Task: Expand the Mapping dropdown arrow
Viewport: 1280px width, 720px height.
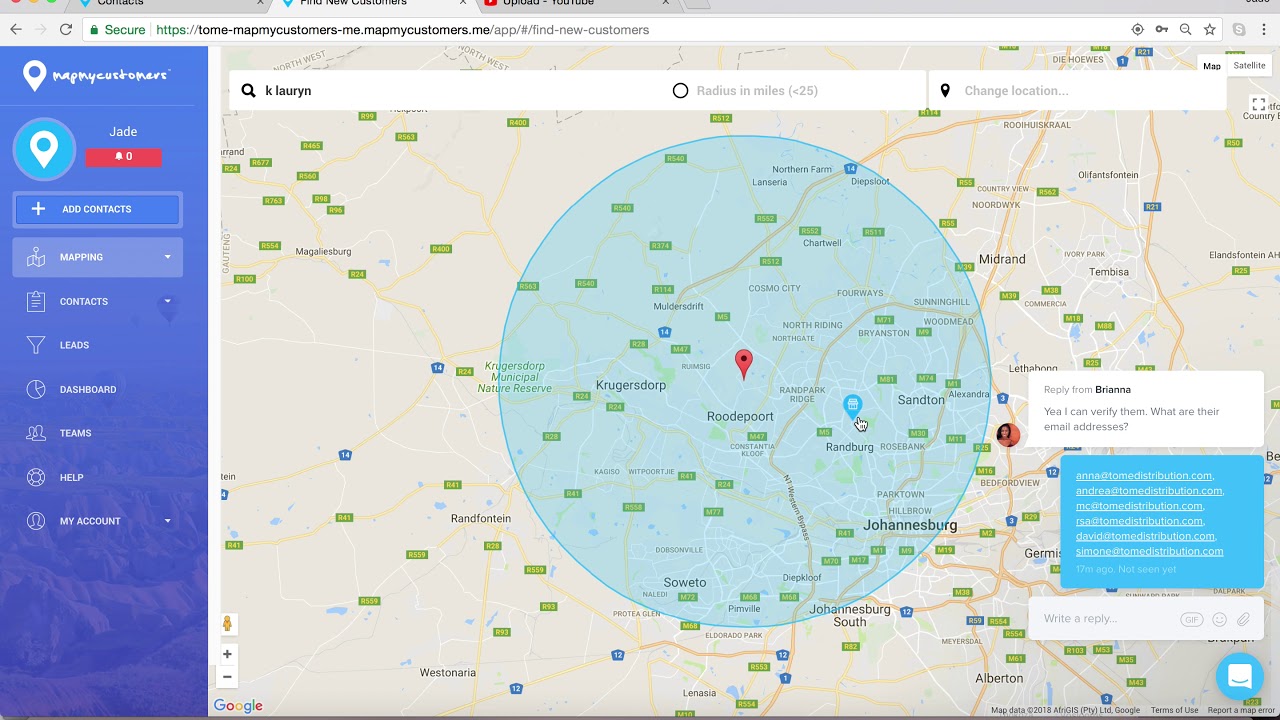Action: (167, 257)
